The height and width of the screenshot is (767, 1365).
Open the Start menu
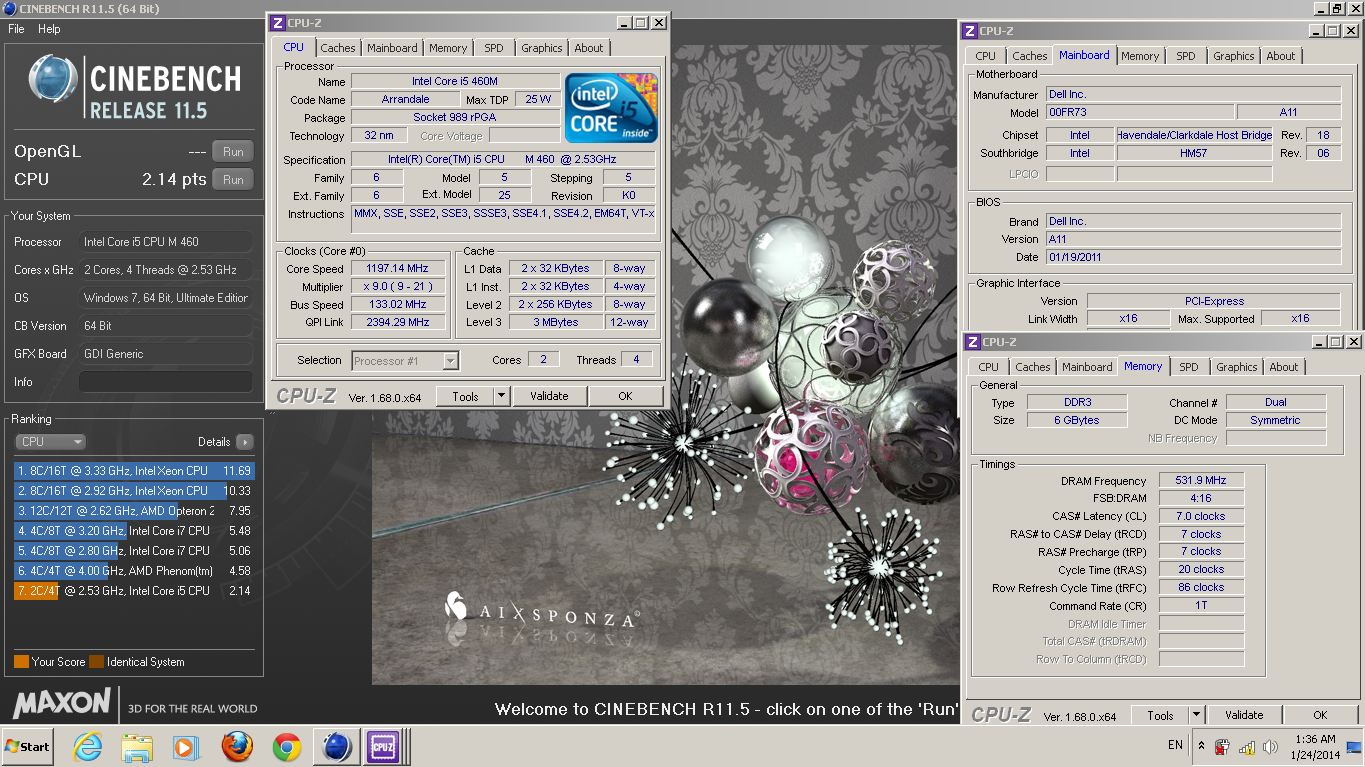click(x=27, y=746)
